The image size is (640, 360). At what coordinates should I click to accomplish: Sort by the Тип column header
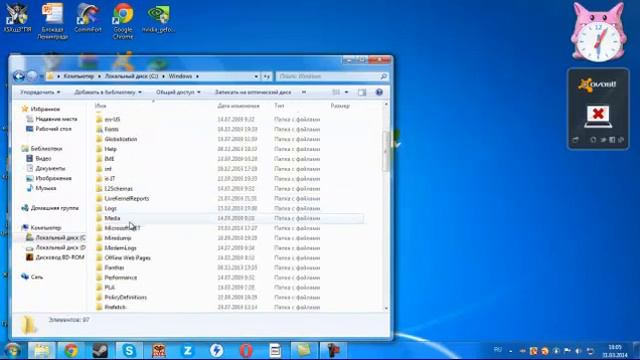[279, 106]
